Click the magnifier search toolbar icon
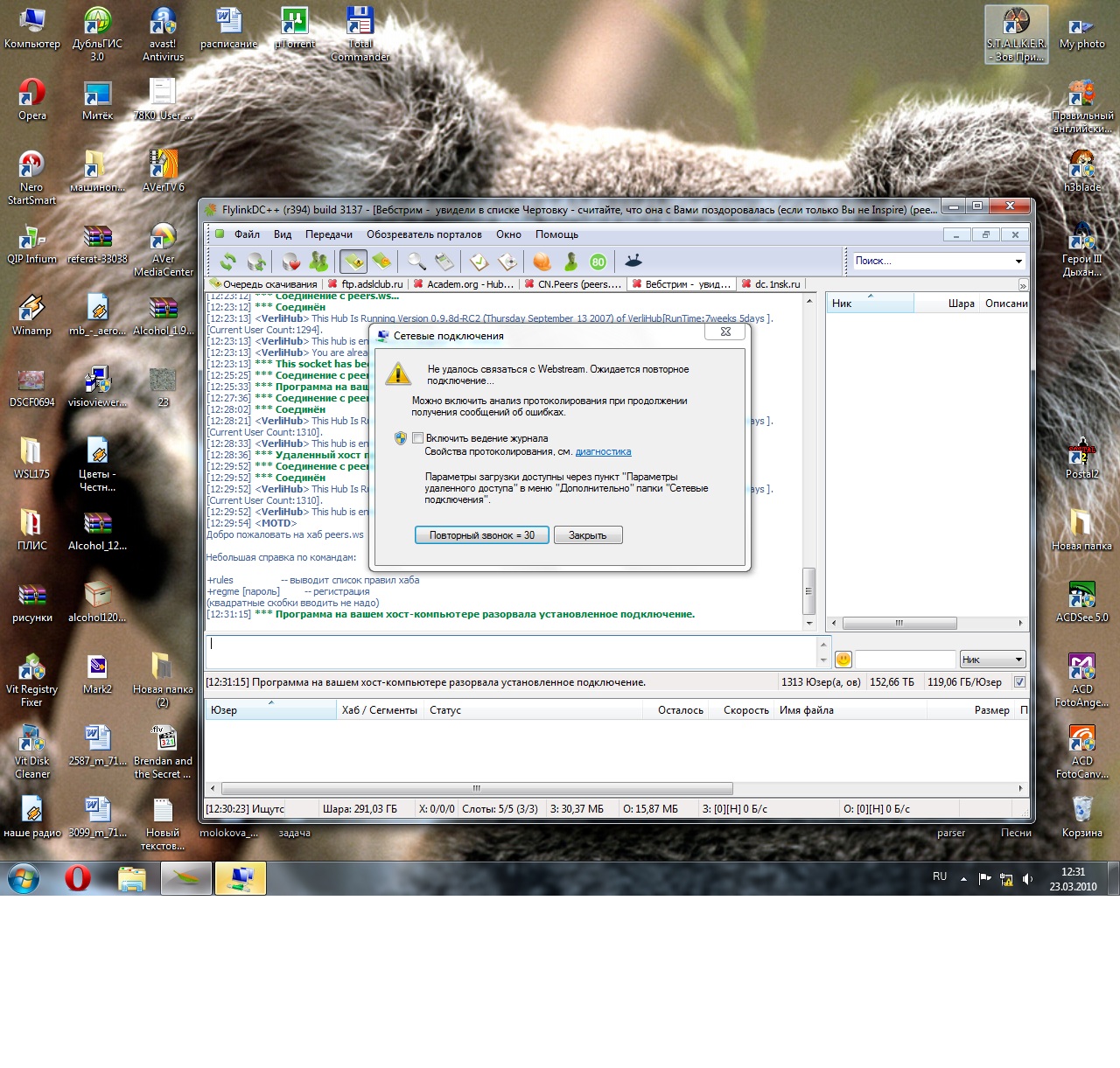This screenshot has width=1120, height=1068. 416,262
